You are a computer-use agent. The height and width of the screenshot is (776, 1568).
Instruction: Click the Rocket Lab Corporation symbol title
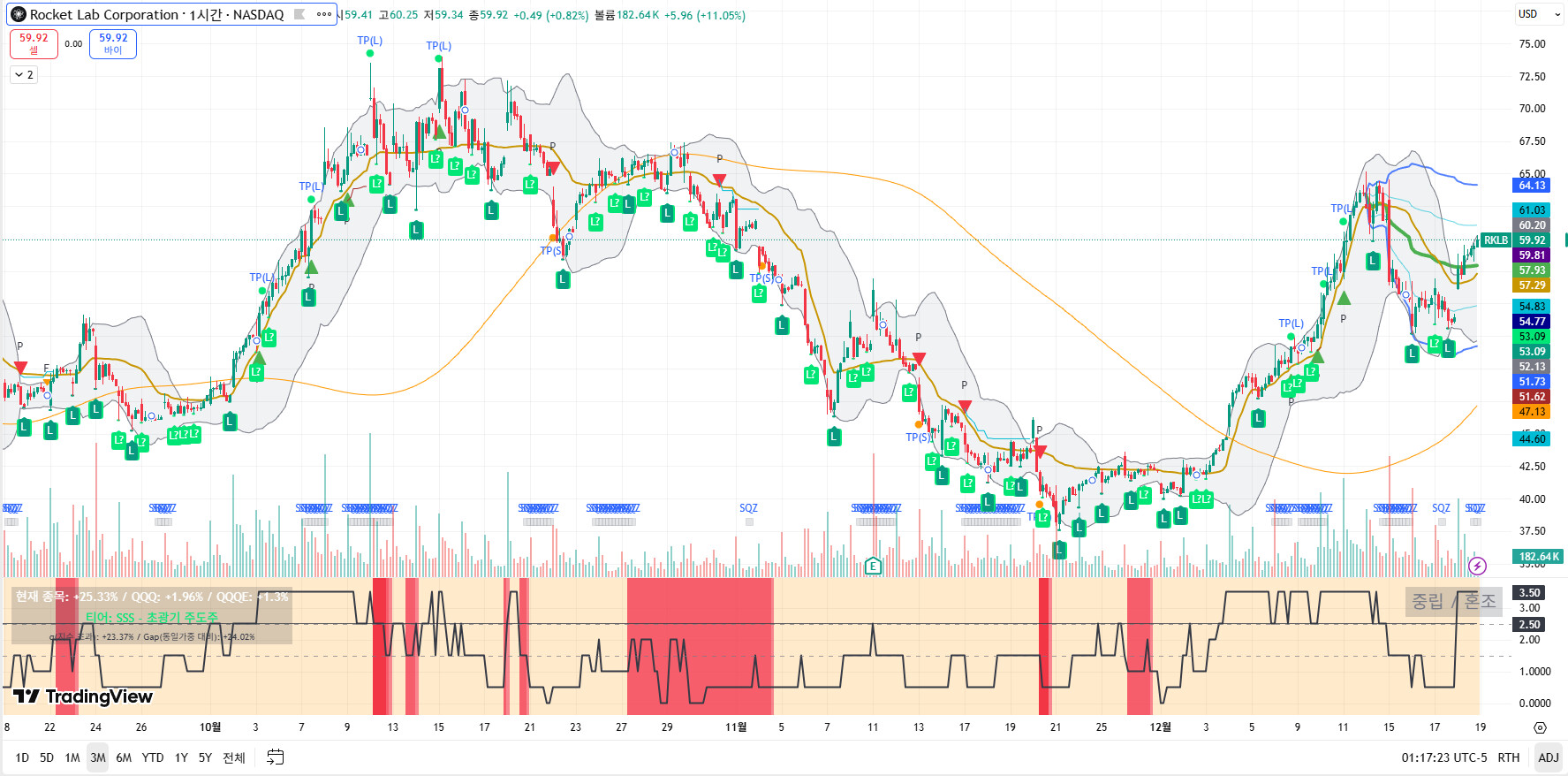pos(104,14)
